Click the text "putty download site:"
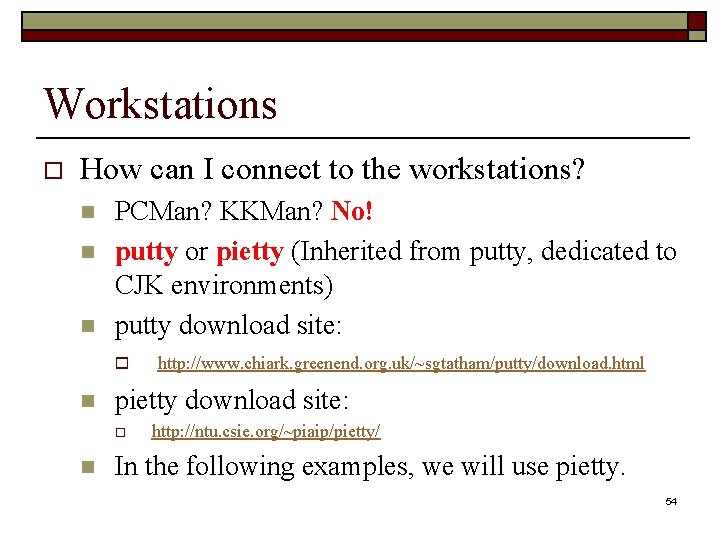 click(228, 326)
